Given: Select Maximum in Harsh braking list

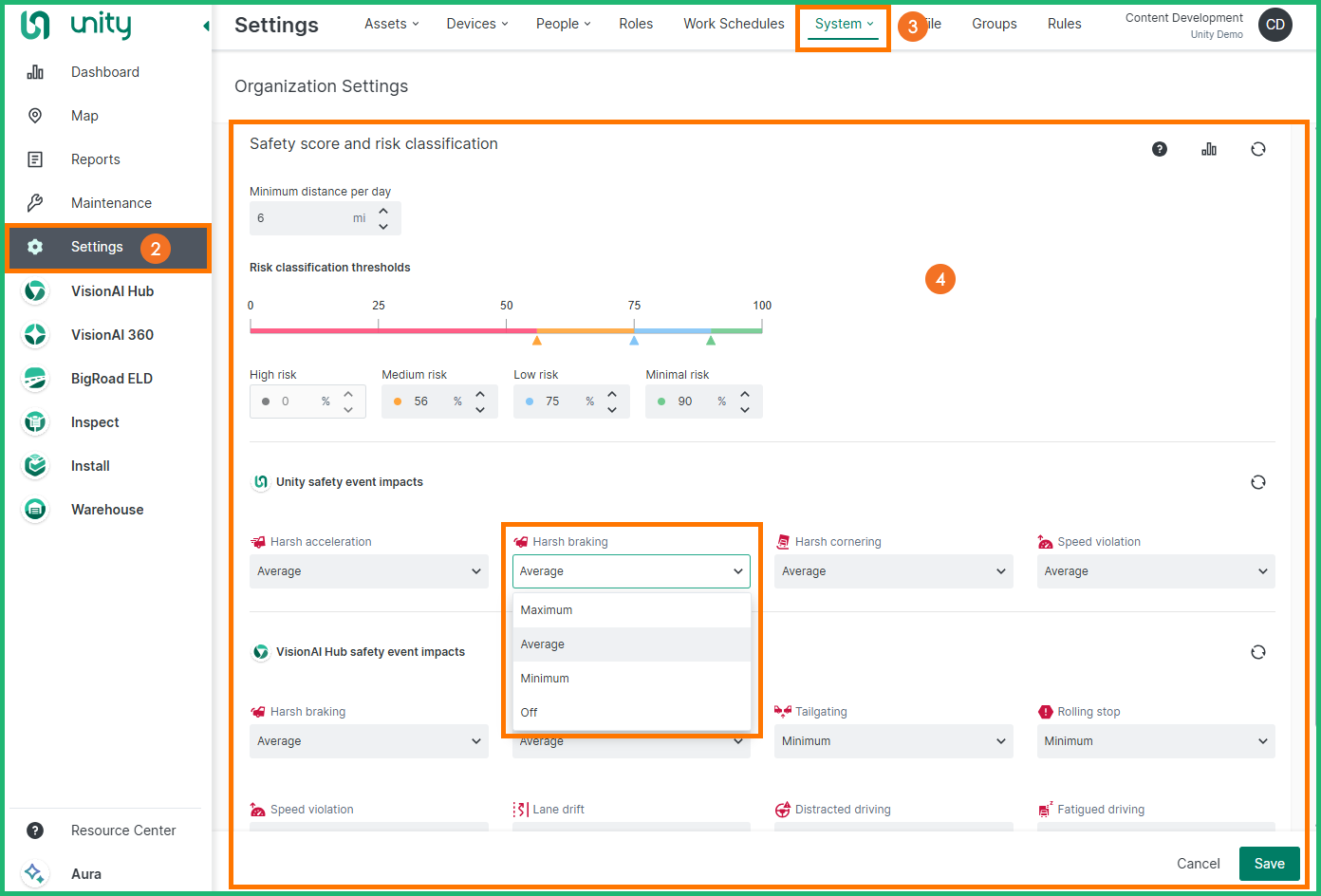Looking at the screenshot, I should coord(547,610).
